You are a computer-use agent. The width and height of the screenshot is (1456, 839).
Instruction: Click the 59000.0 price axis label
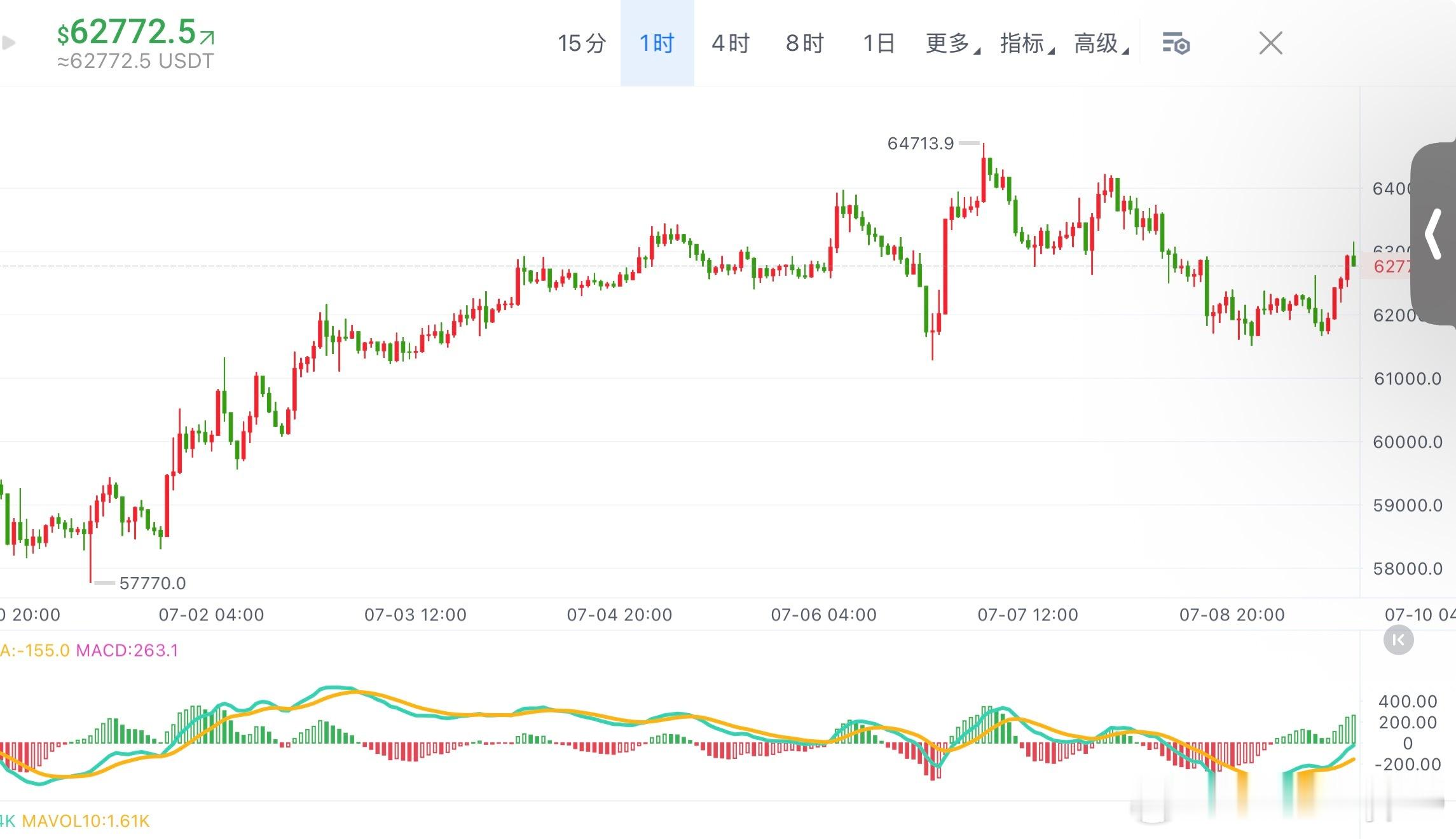pos(1408,505)
